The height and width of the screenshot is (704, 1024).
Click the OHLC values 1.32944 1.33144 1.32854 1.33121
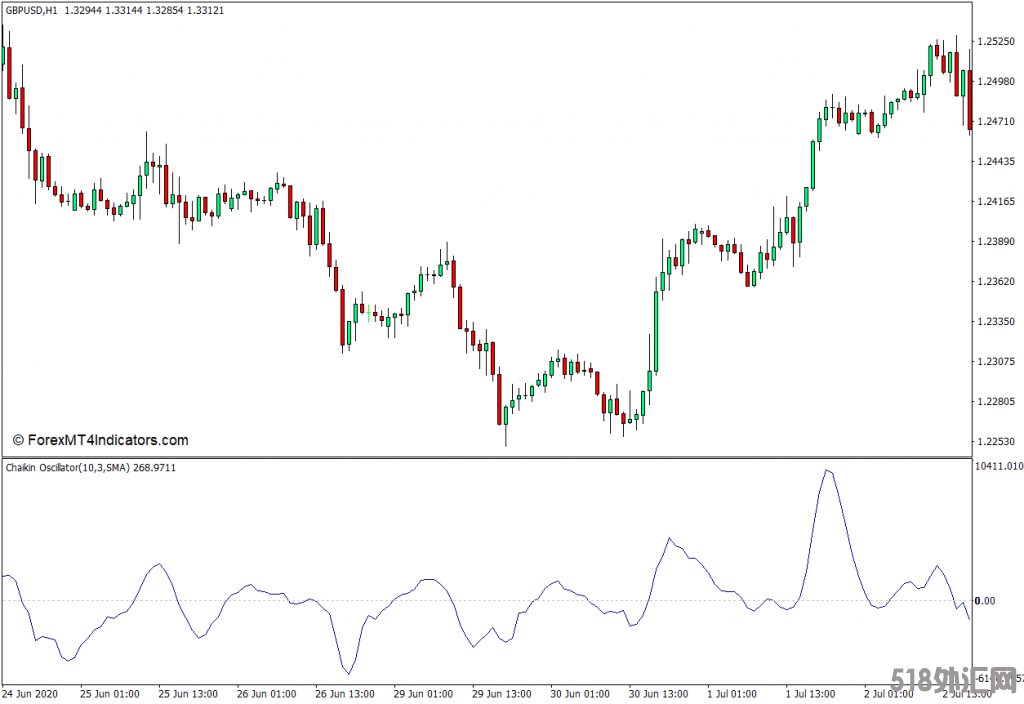[144, 10]
